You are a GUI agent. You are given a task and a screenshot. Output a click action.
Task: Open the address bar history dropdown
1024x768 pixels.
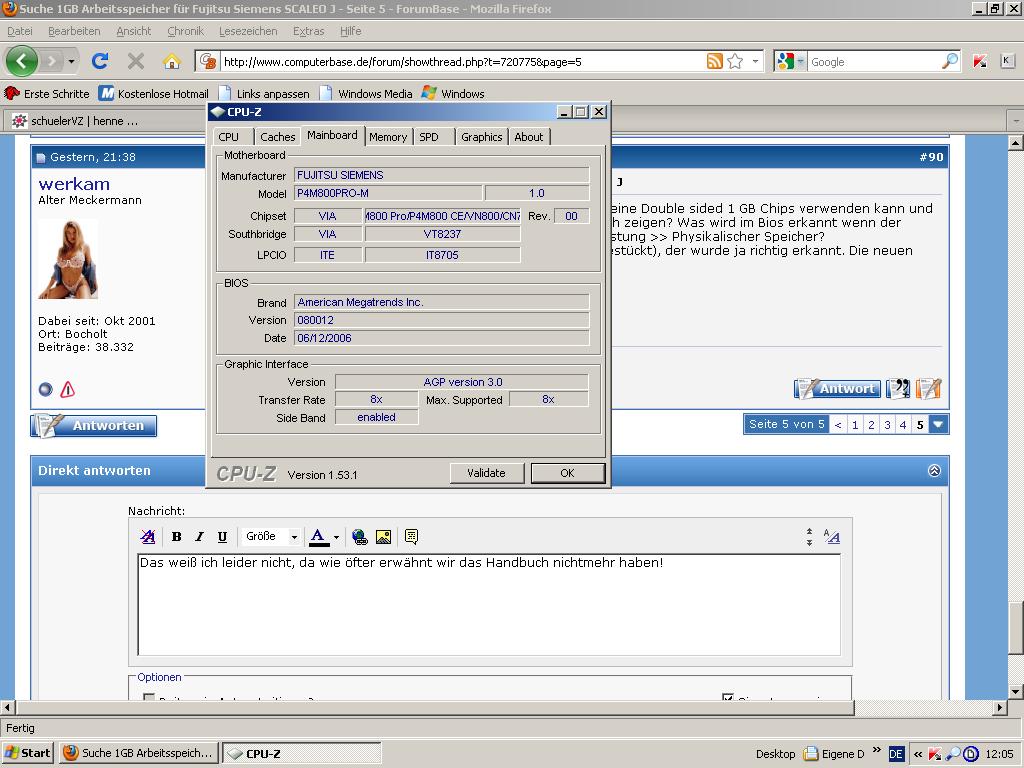click(x=755, y=61)
